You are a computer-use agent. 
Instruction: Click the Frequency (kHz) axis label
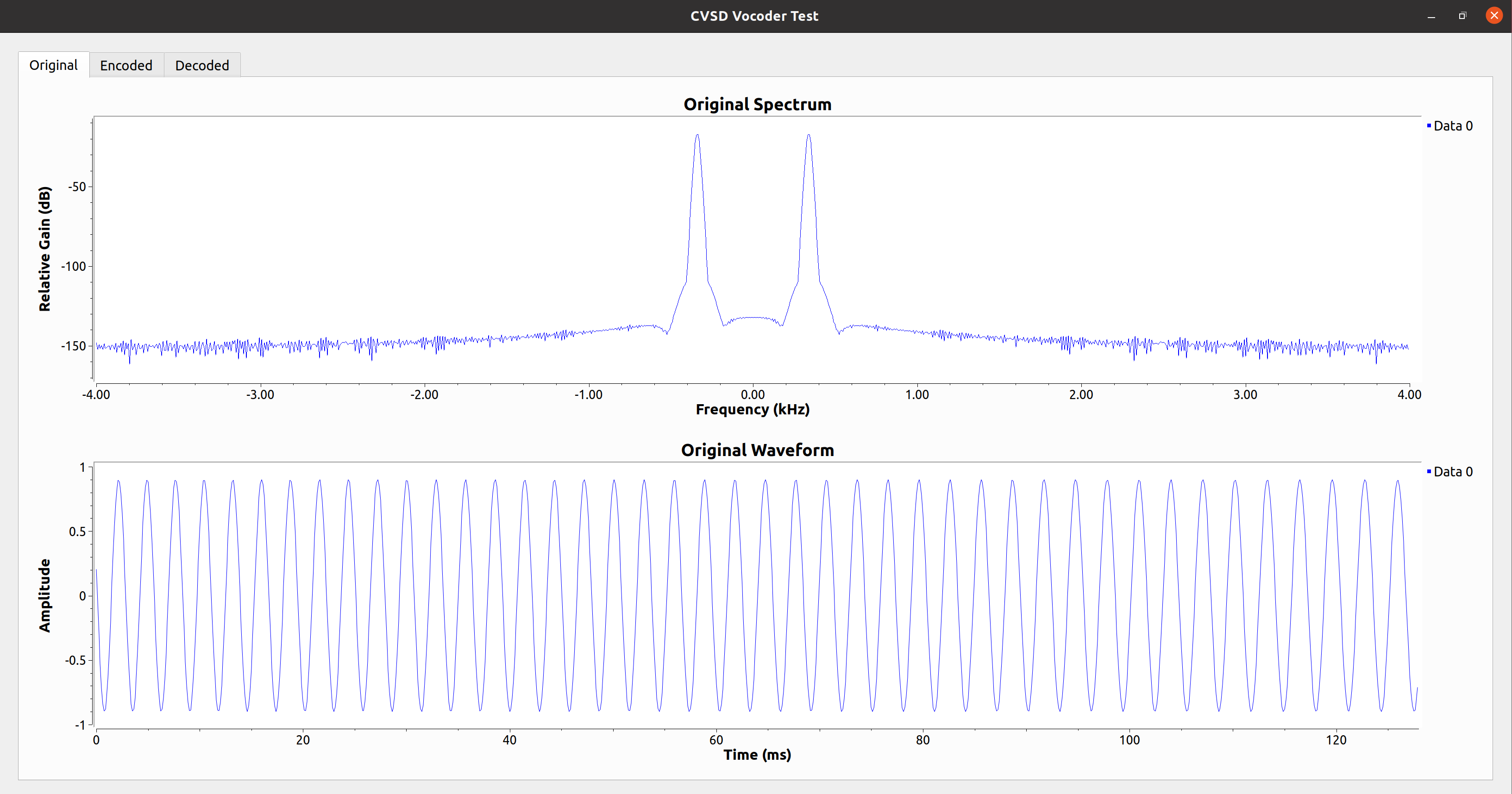(752, 409)
